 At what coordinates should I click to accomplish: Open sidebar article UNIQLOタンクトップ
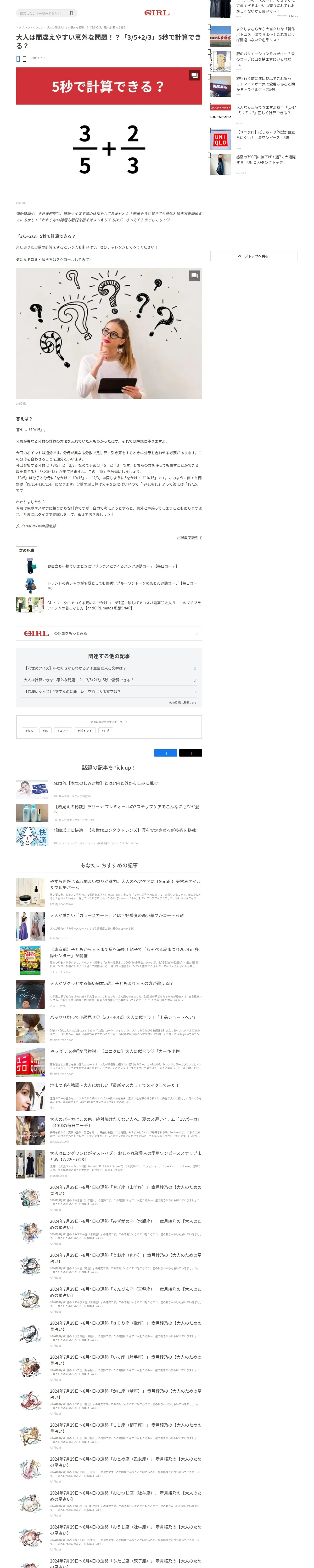pos(266,159)
